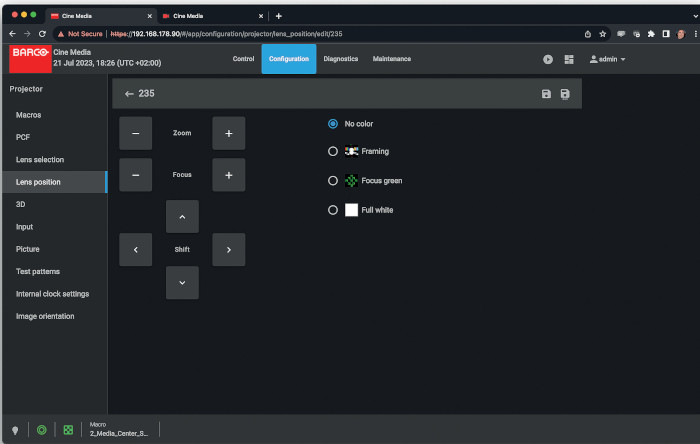Click the save icon in the header bar
This screenshot has height=444, width=700.
[x=546, y=94]
